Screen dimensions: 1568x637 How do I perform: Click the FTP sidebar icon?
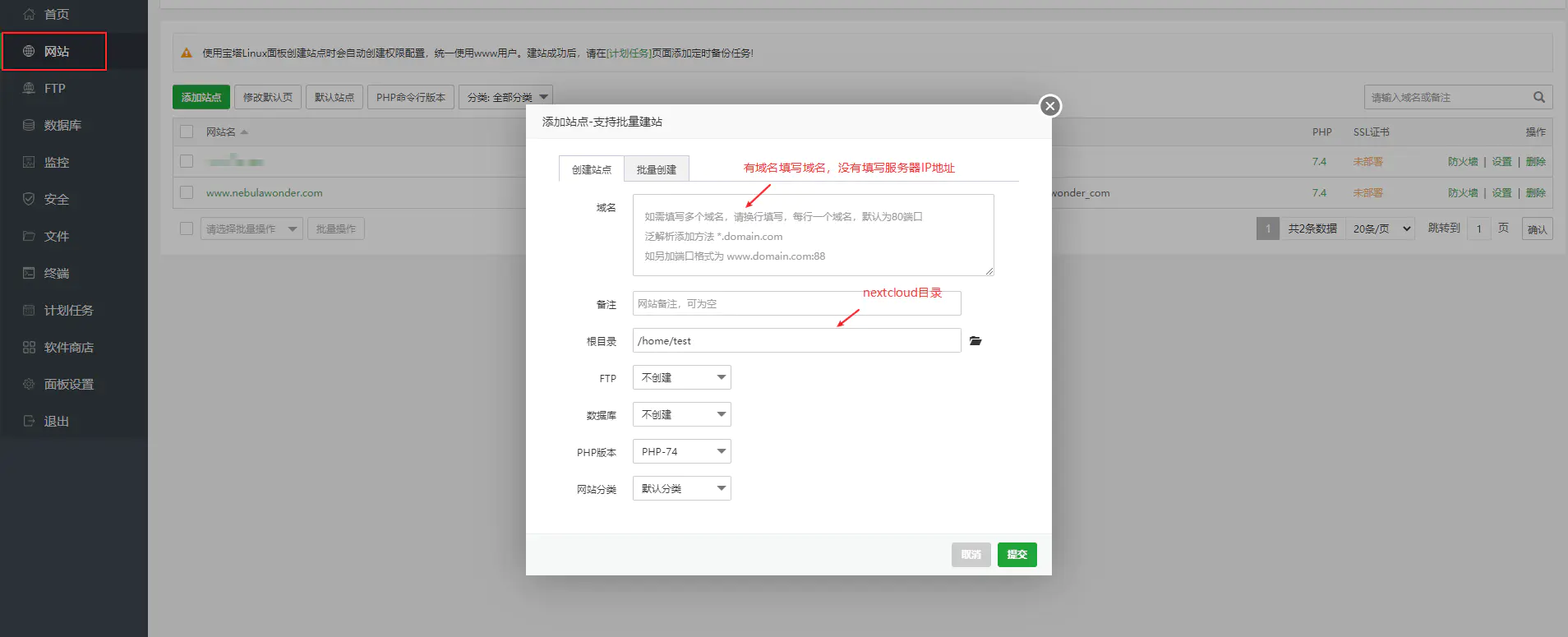coord(29,88)
